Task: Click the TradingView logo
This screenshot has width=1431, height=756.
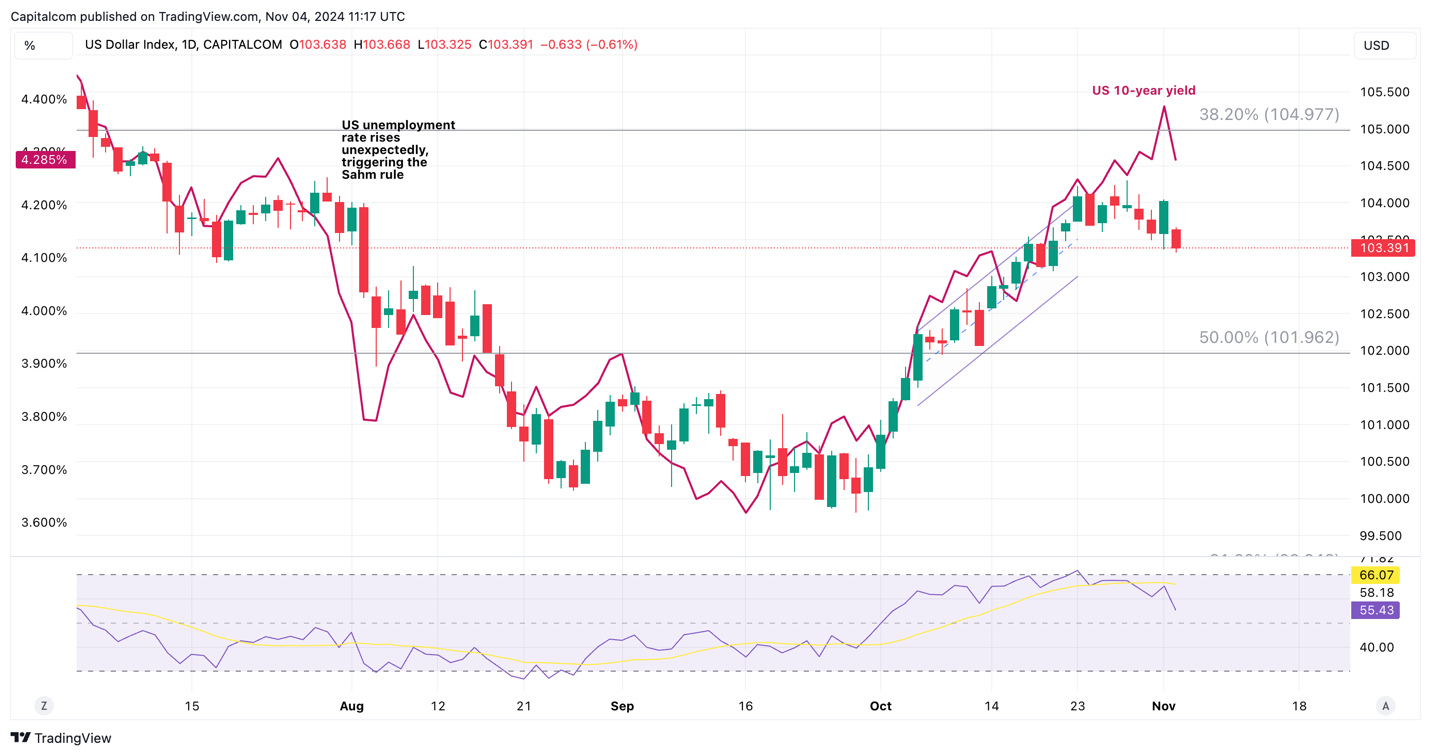Action: point(61,738)
